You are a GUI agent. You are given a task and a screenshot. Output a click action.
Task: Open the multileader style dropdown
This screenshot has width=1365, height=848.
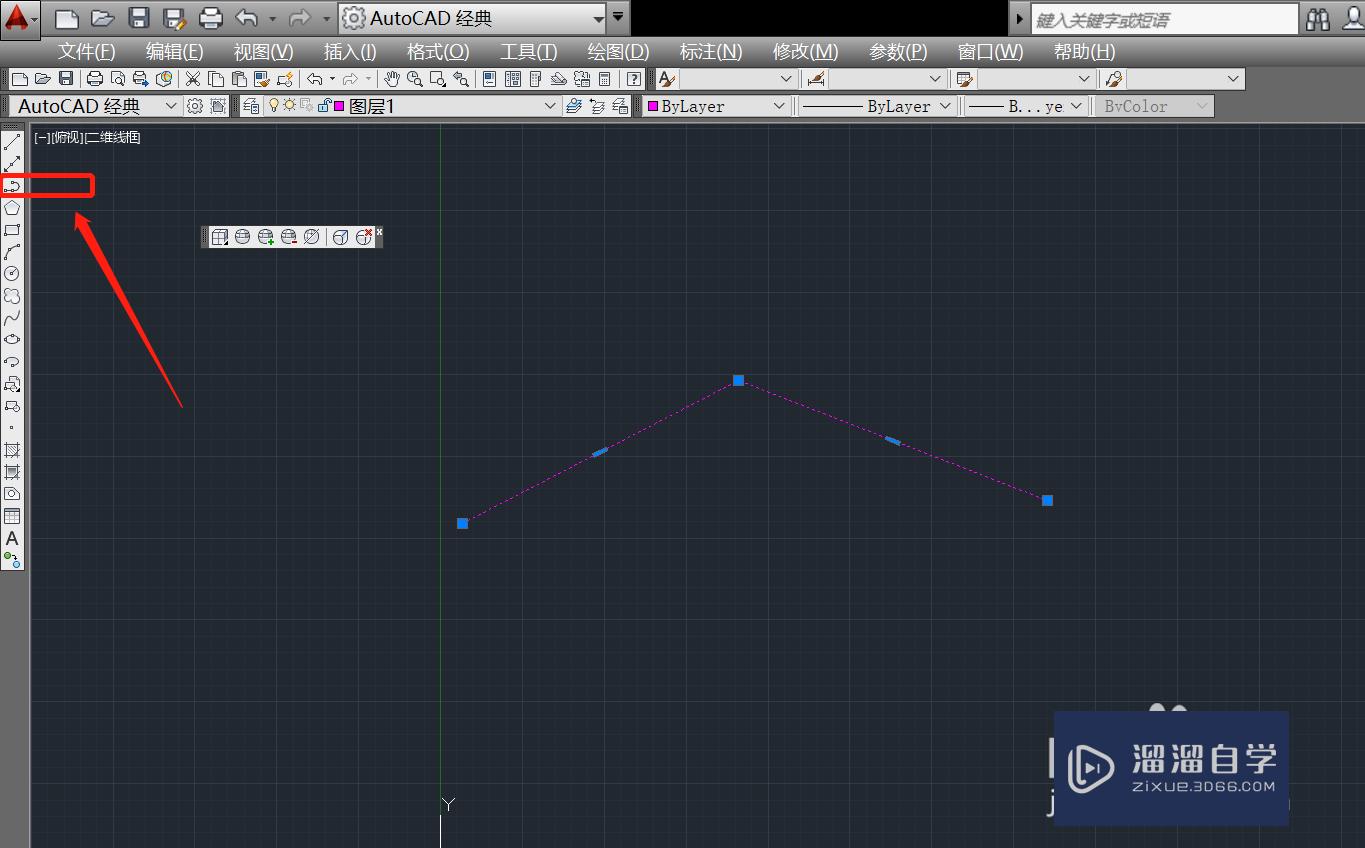[x=1185, y=79]
